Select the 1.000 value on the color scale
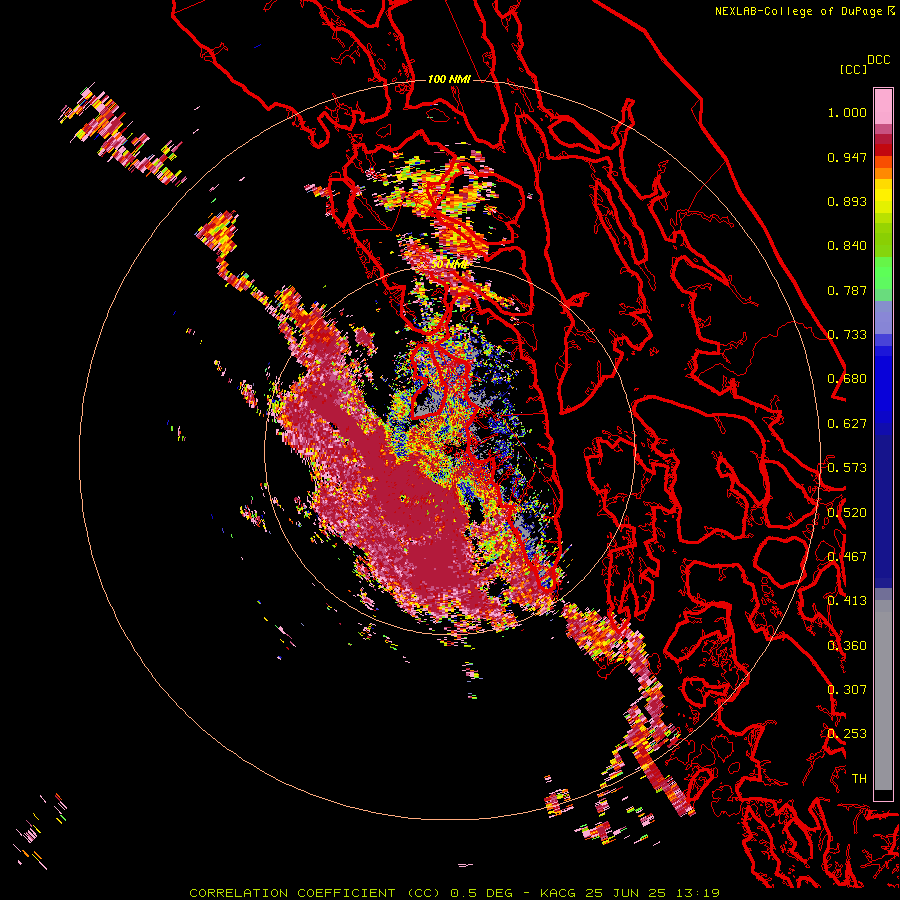The height and width of the screenshot is (900, 900). 847,112
